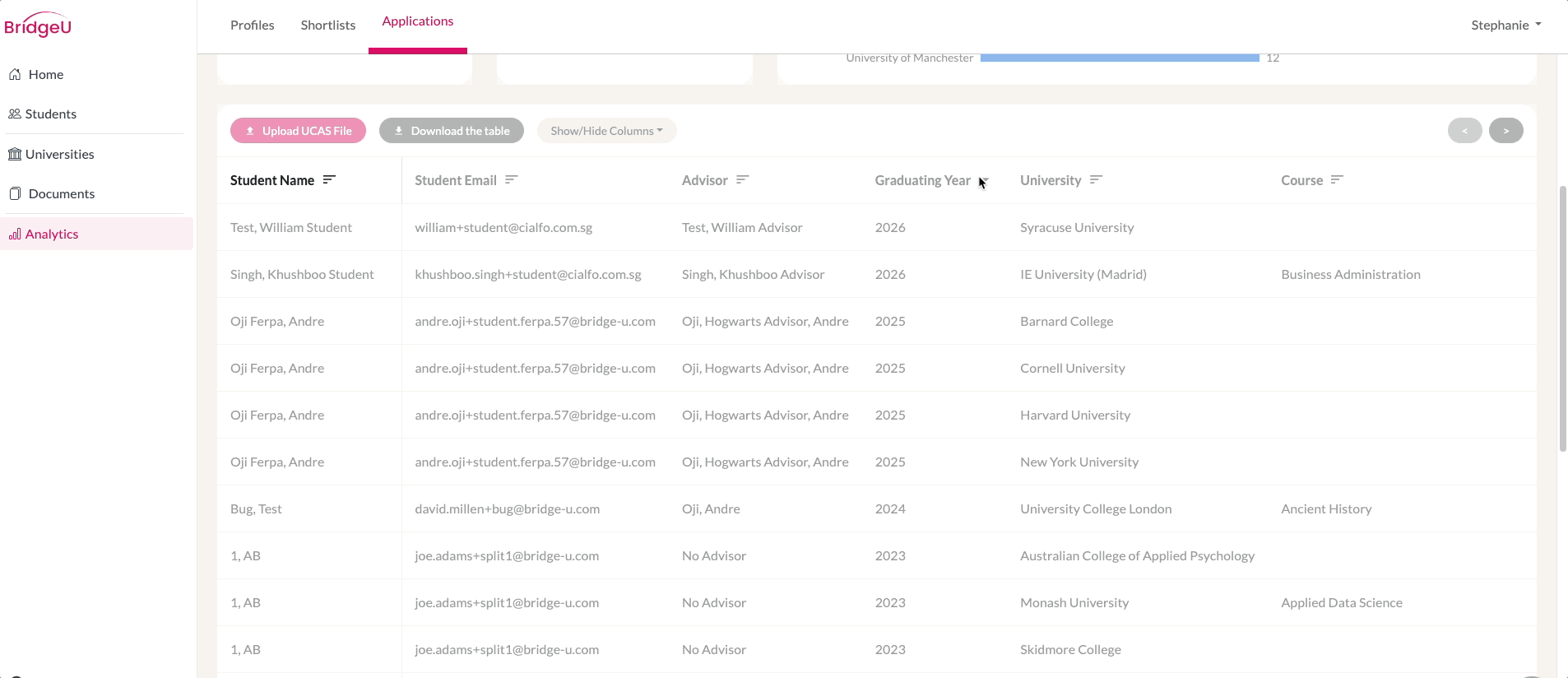
Task: Sort by Student Name column icon
Action: [x=329, y=179]
